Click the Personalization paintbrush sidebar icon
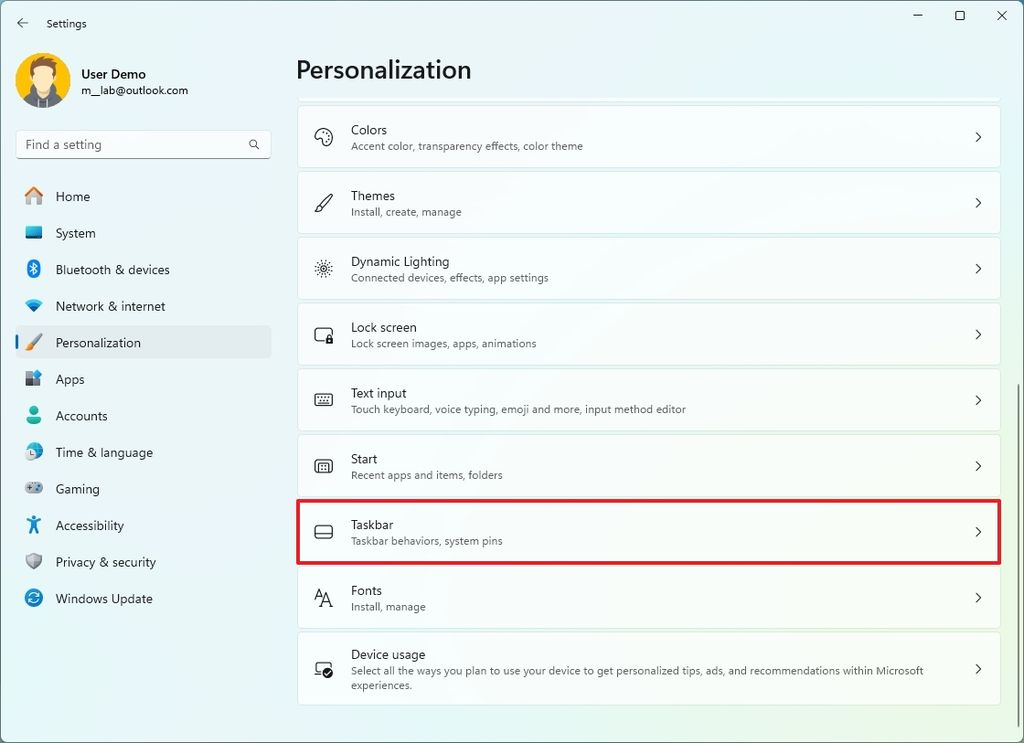Image resolution: width=1024 pixels, height=743 pixels. [34, 342]
